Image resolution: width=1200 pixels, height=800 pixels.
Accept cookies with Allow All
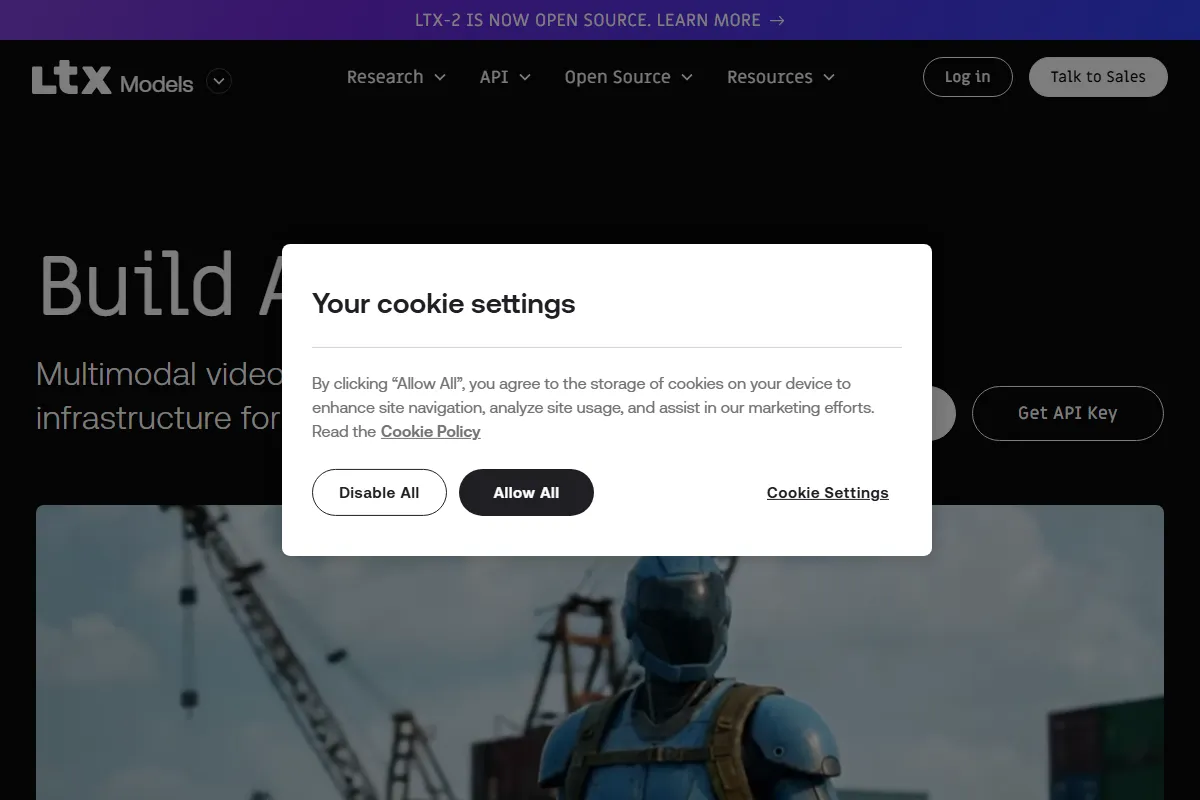coord(526,492)
